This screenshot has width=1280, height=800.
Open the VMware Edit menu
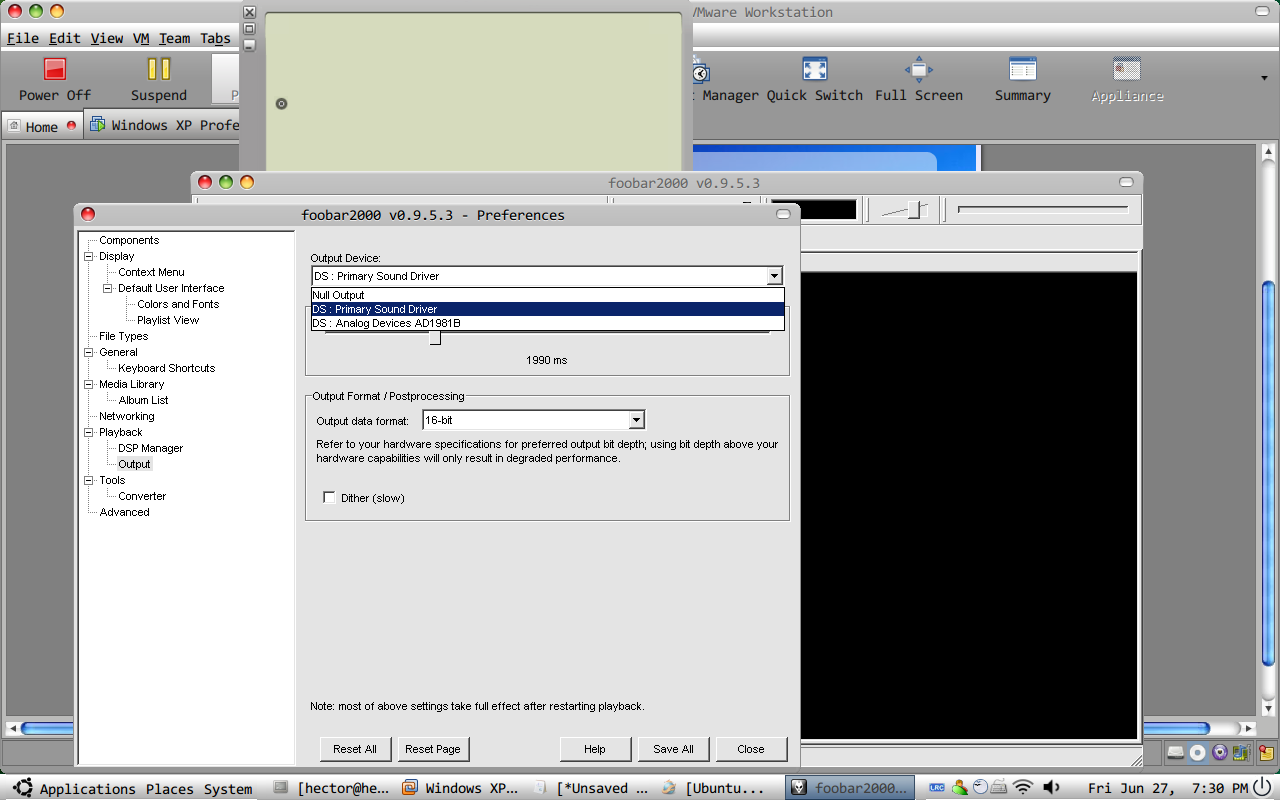[65, 38]
